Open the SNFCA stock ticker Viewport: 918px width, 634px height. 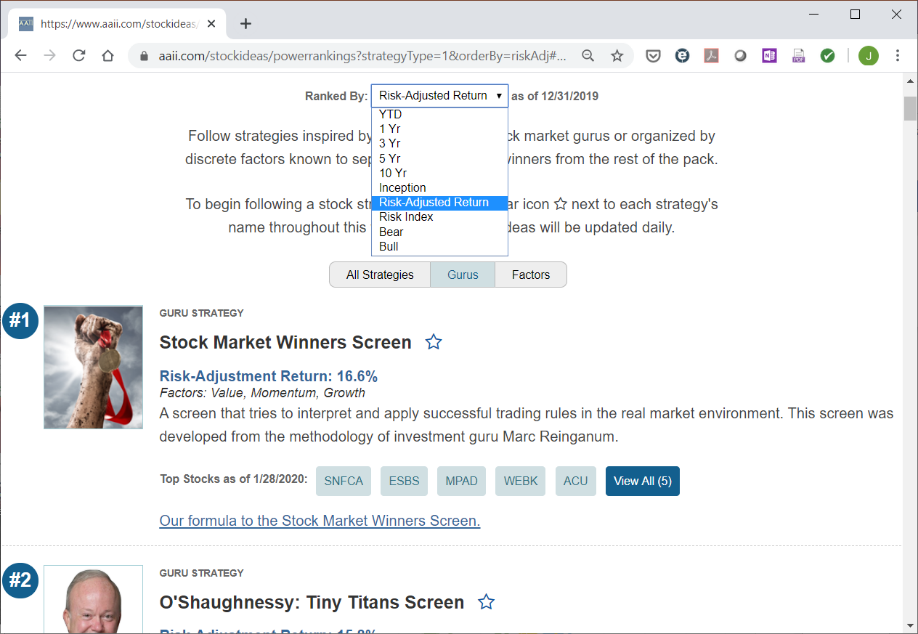pos(344,481)
